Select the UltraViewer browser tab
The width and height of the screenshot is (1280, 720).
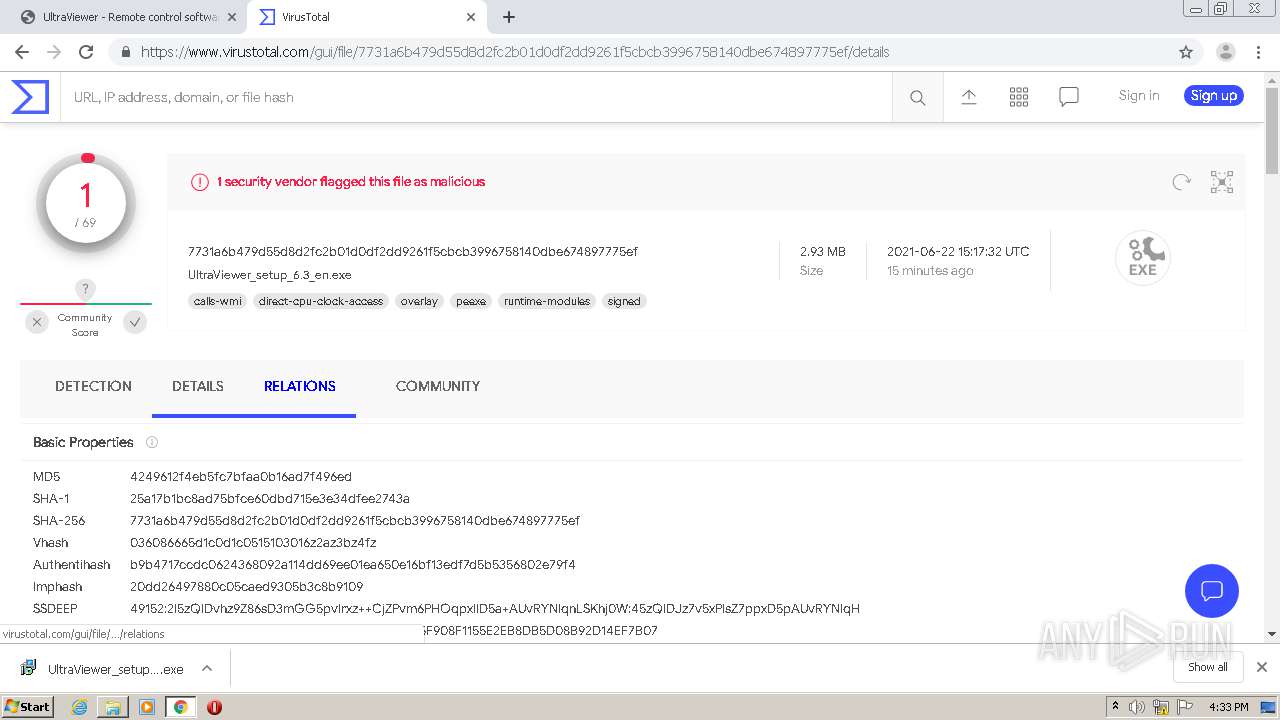click(127, 17)
